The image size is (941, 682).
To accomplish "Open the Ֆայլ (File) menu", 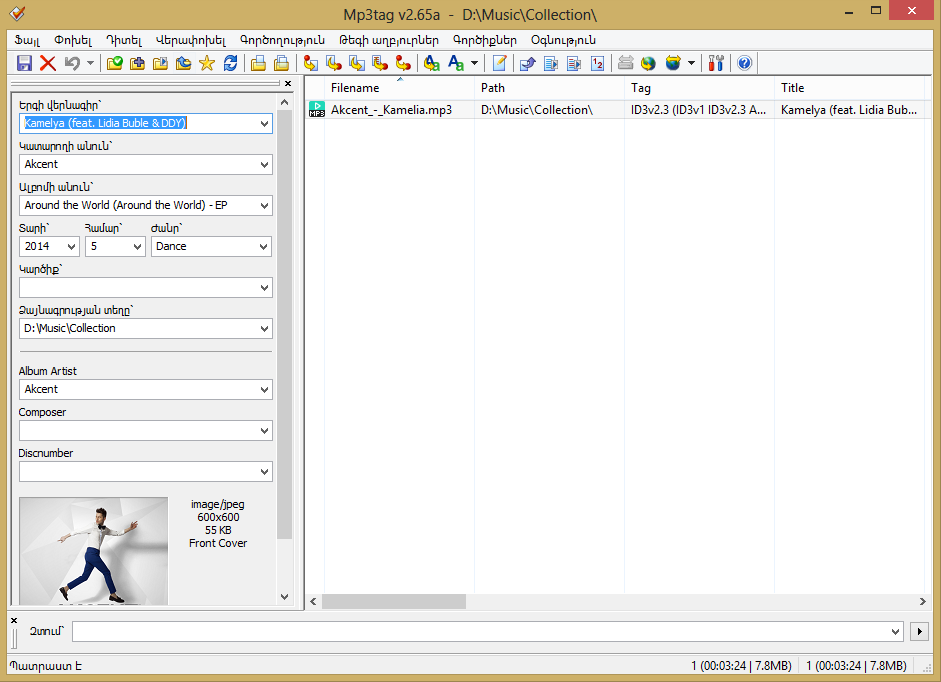I will 27,40.
